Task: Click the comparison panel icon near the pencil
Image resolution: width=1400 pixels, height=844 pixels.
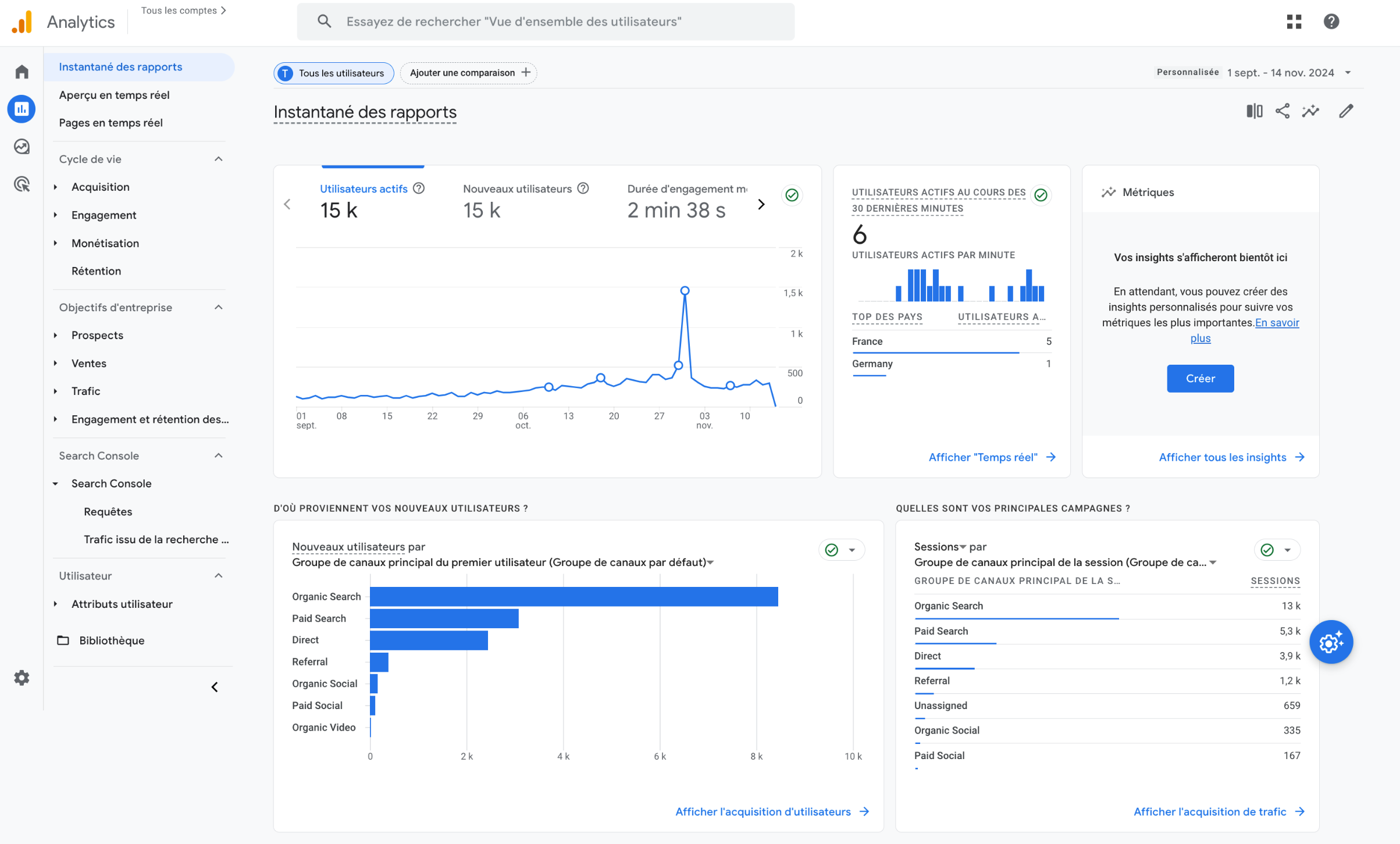Action: (1254, 111)
